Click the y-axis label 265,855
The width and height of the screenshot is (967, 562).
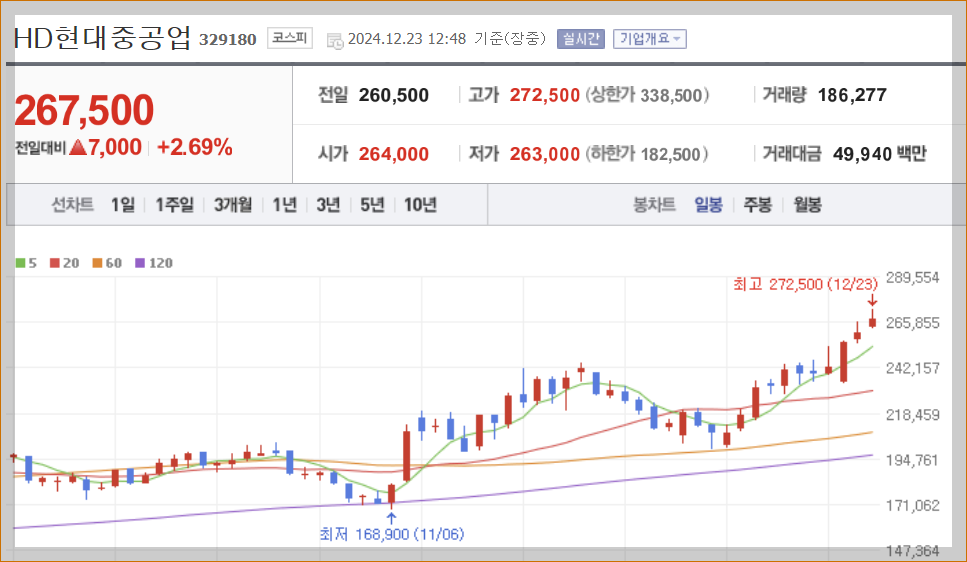click(x=913, y=323)
